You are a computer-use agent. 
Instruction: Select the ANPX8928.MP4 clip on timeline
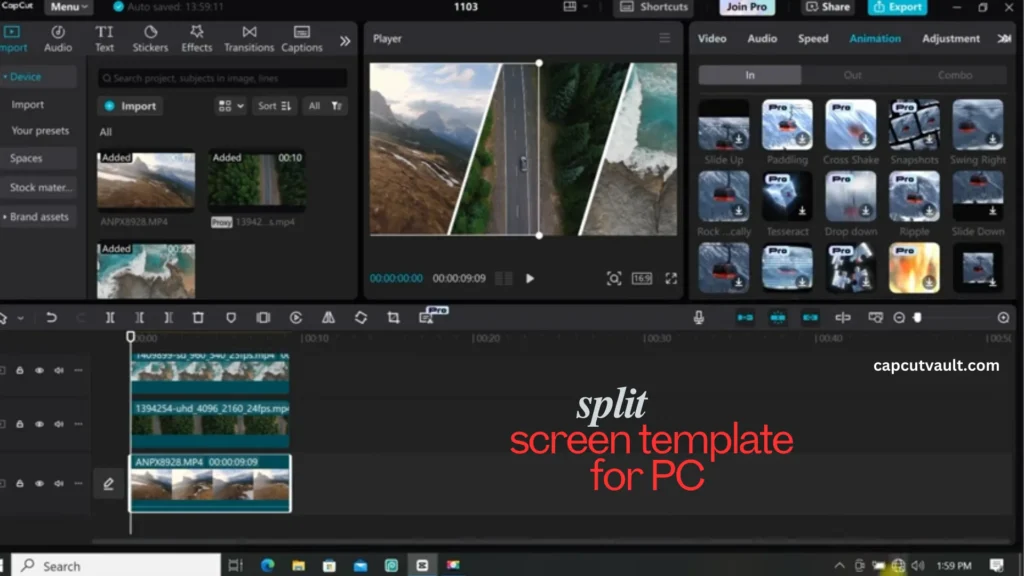coord(210,483)
